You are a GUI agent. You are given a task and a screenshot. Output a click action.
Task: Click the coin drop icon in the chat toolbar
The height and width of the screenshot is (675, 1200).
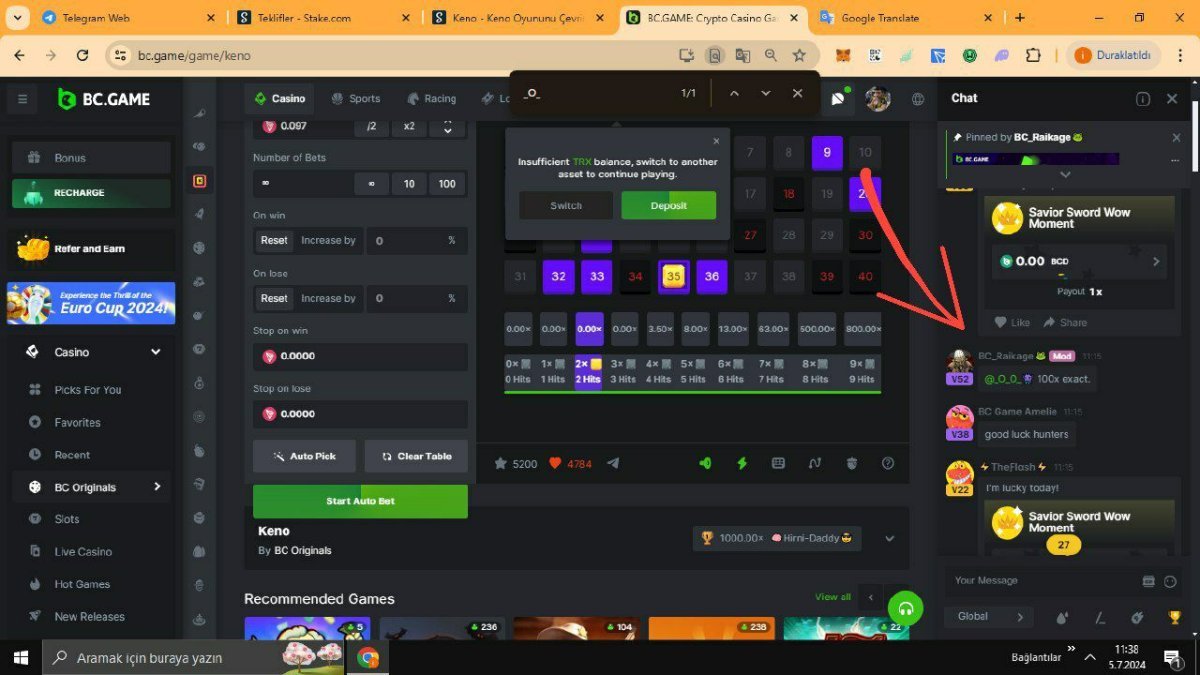(x=1062, y=617)
